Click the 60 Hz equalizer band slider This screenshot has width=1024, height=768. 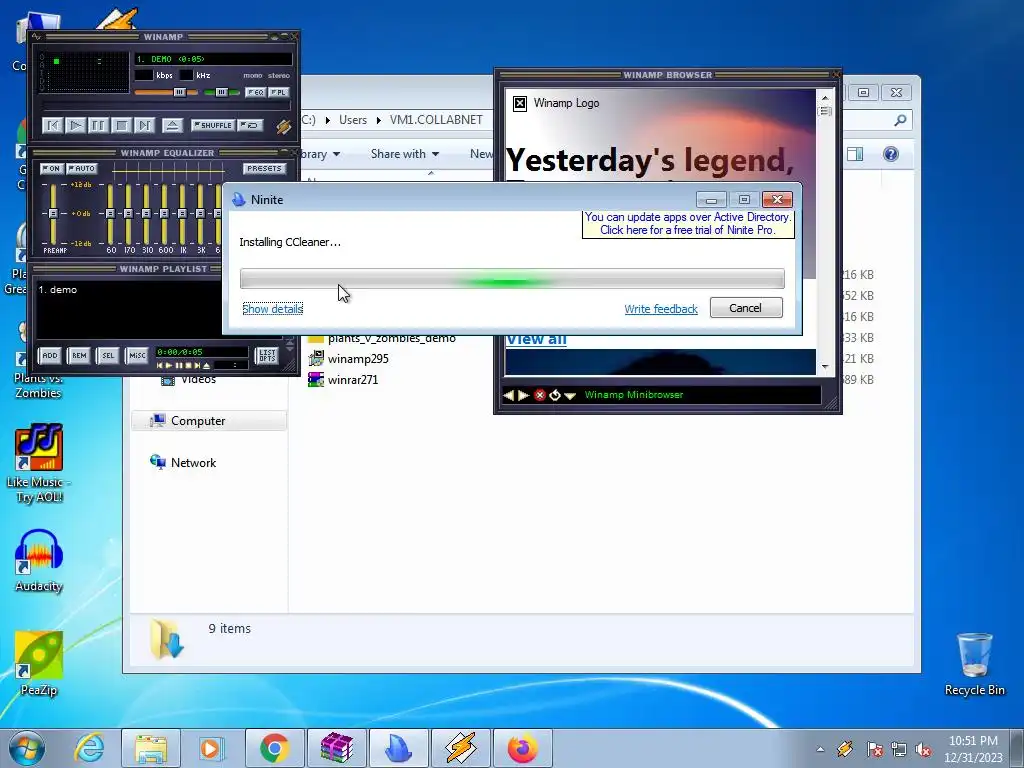tap(110, 214)
